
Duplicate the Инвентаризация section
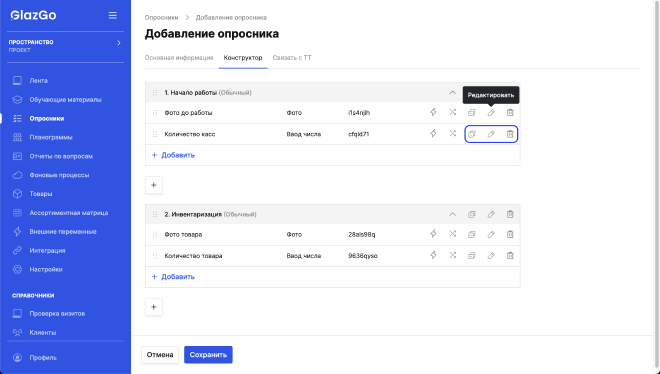click(x=471, y=215)
